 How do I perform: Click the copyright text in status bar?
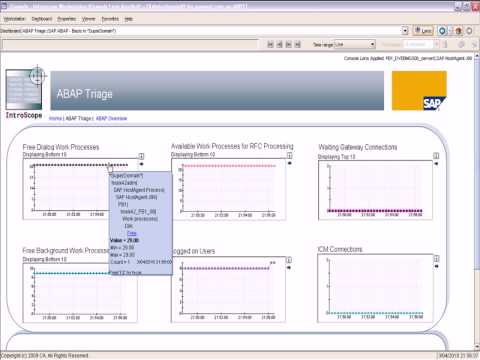coord(45,356)
